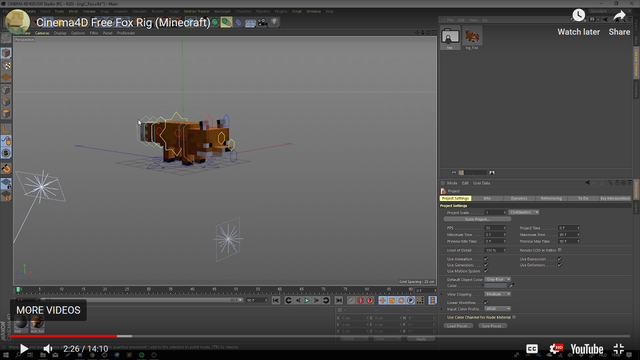Go to end of timeline
Image resolution: width=640 pixels, height=360 pixels.
(x=339, y=300)
